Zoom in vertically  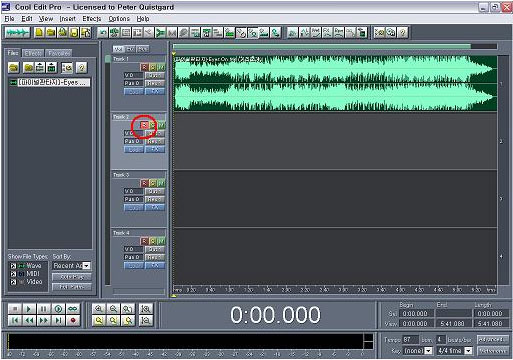pos(146,309)
